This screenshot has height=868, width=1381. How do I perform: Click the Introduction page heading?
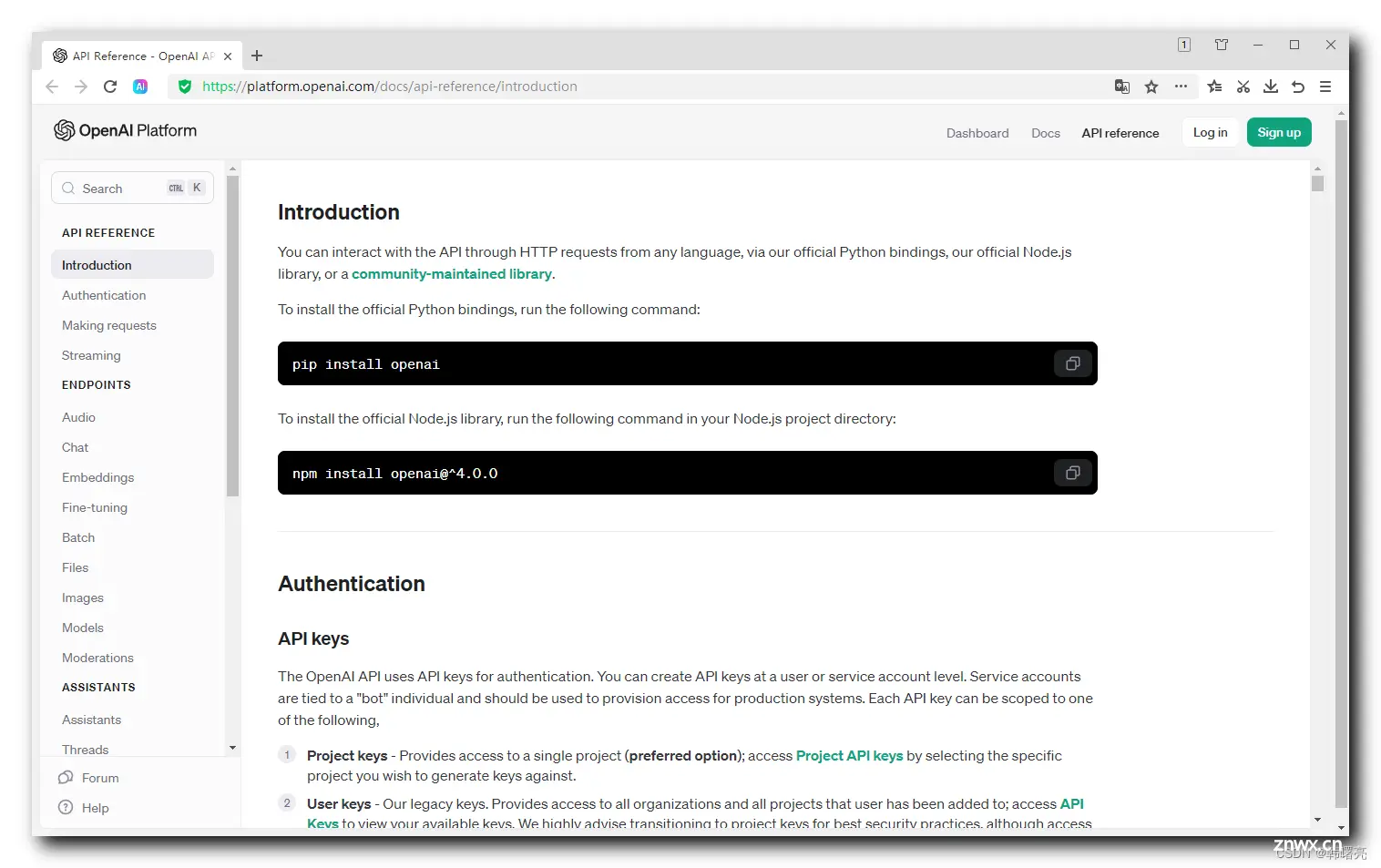click(339, 212)
